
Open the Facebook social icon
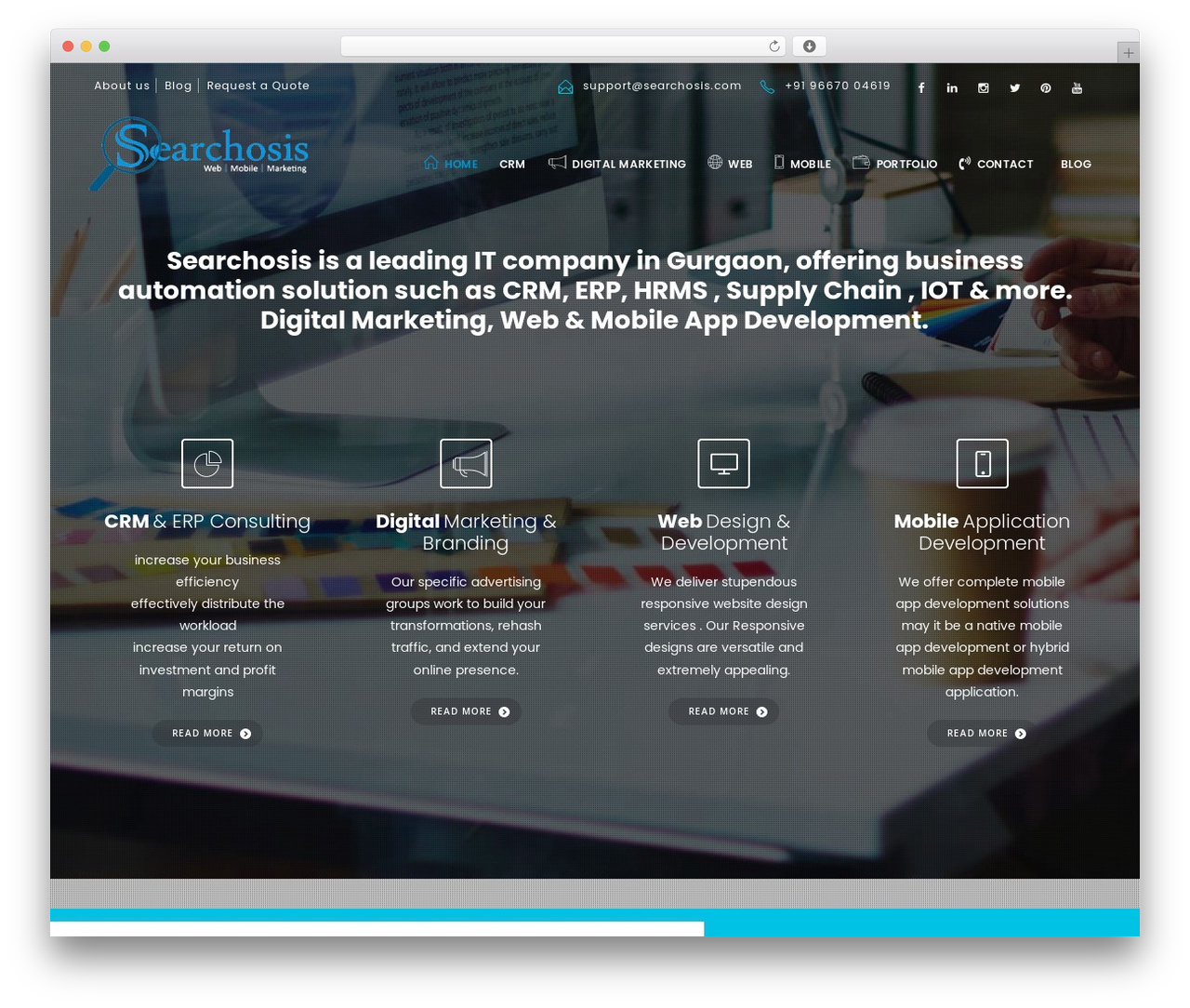tap(921, 88)
